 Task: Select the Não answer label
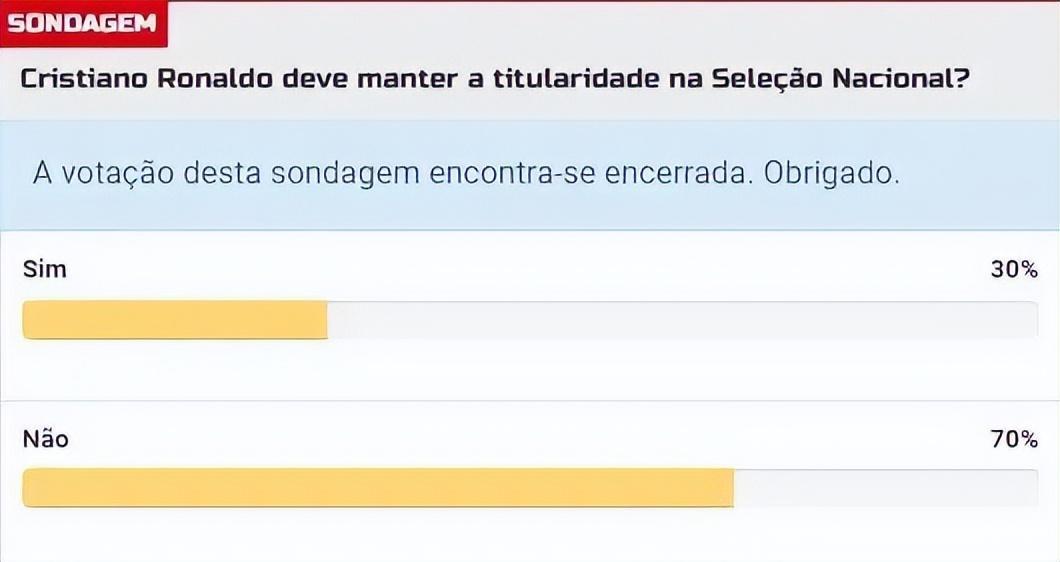(x=46, y=438)
